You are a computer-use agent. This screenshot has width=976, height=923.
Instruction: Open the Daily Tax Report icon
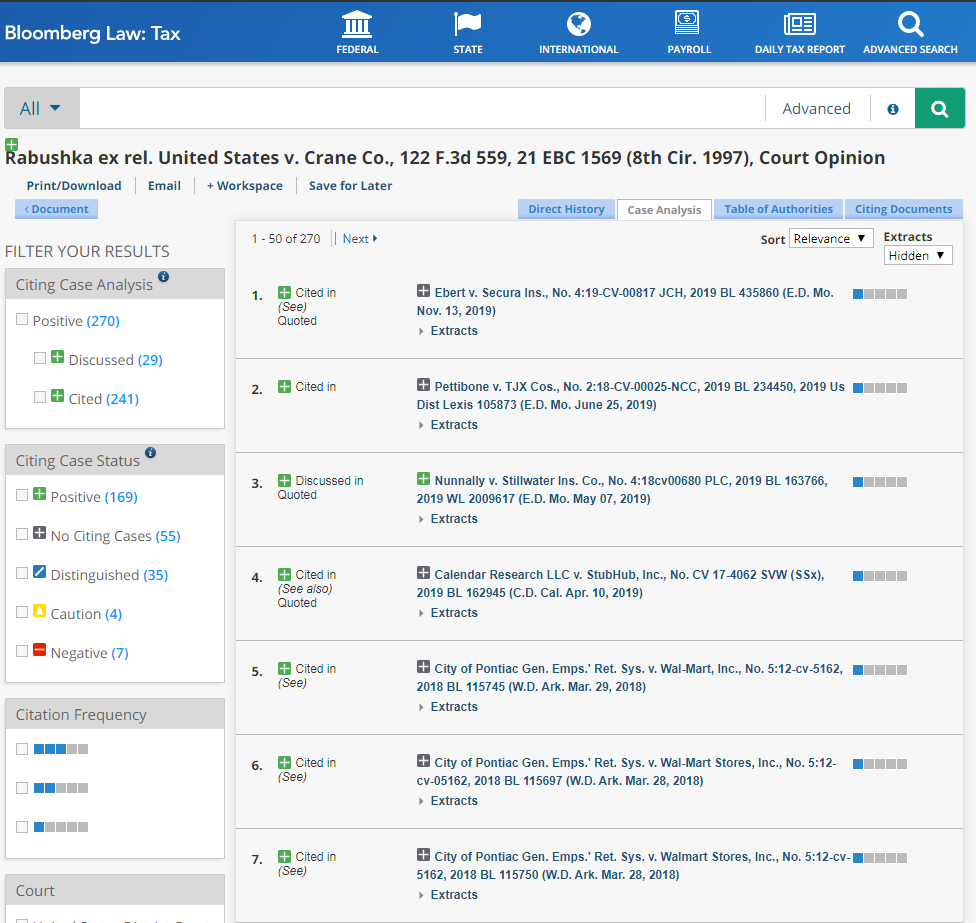point(799,24)
